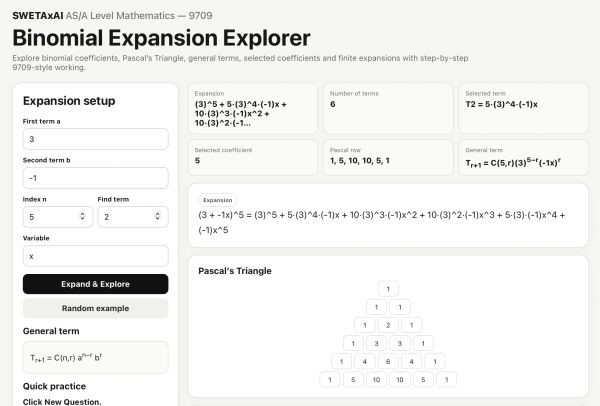Click the First term a input field
This screenshot has width=600, height=406.
pos(95,139)
